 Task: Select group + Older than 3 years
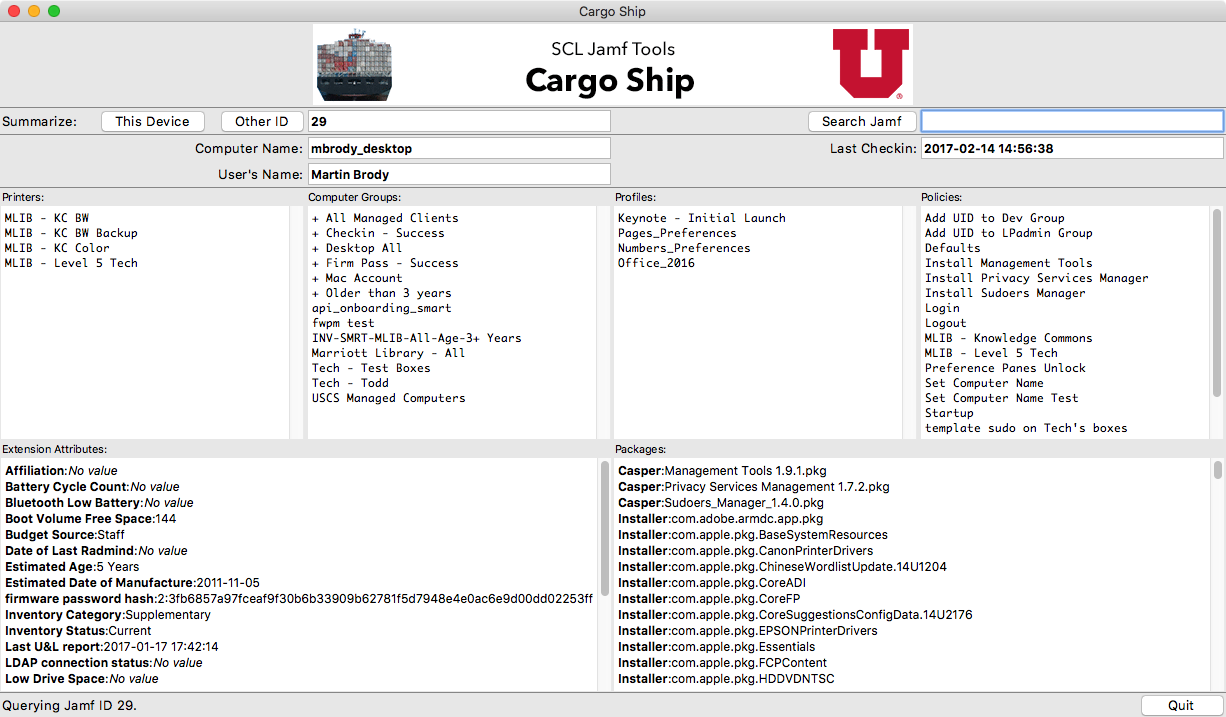coord(382,293)
